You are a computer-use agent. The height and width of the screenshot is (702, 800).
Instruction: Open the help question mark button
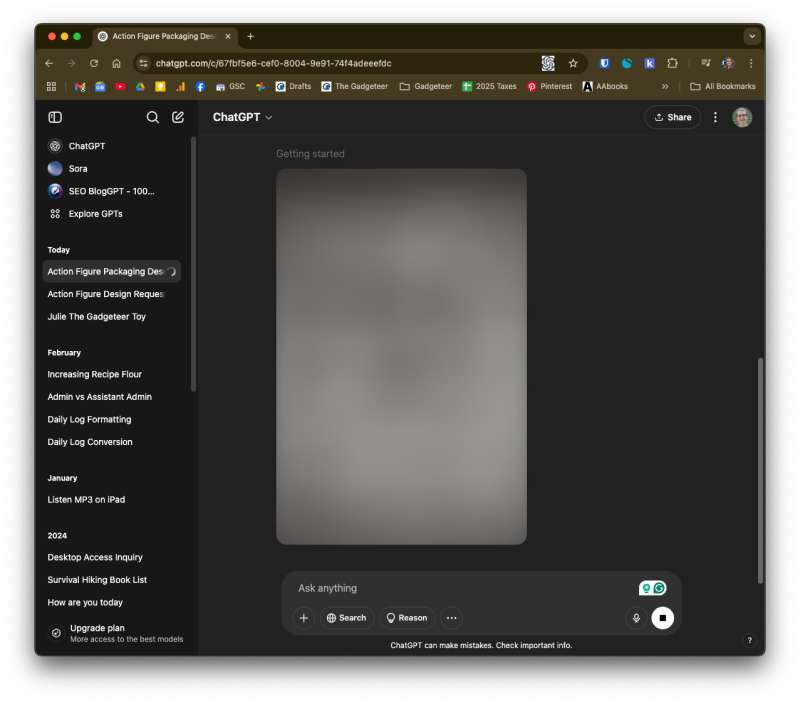click(x=749, y=640)
